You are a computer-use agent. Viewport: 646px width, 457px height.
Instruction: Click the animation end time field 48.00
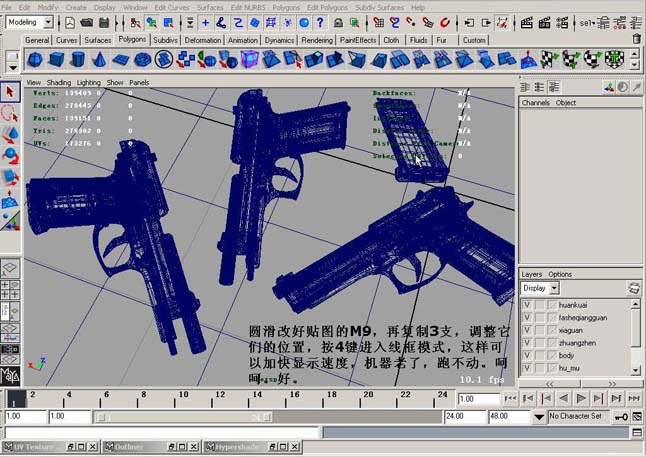pos(509,417)
